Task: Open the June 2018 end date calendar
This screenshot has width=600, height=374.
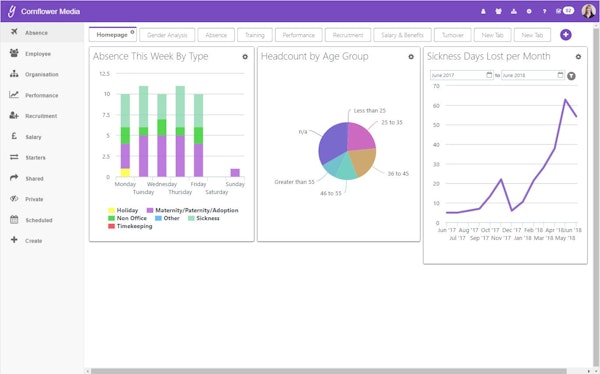Action: [560, 75]
